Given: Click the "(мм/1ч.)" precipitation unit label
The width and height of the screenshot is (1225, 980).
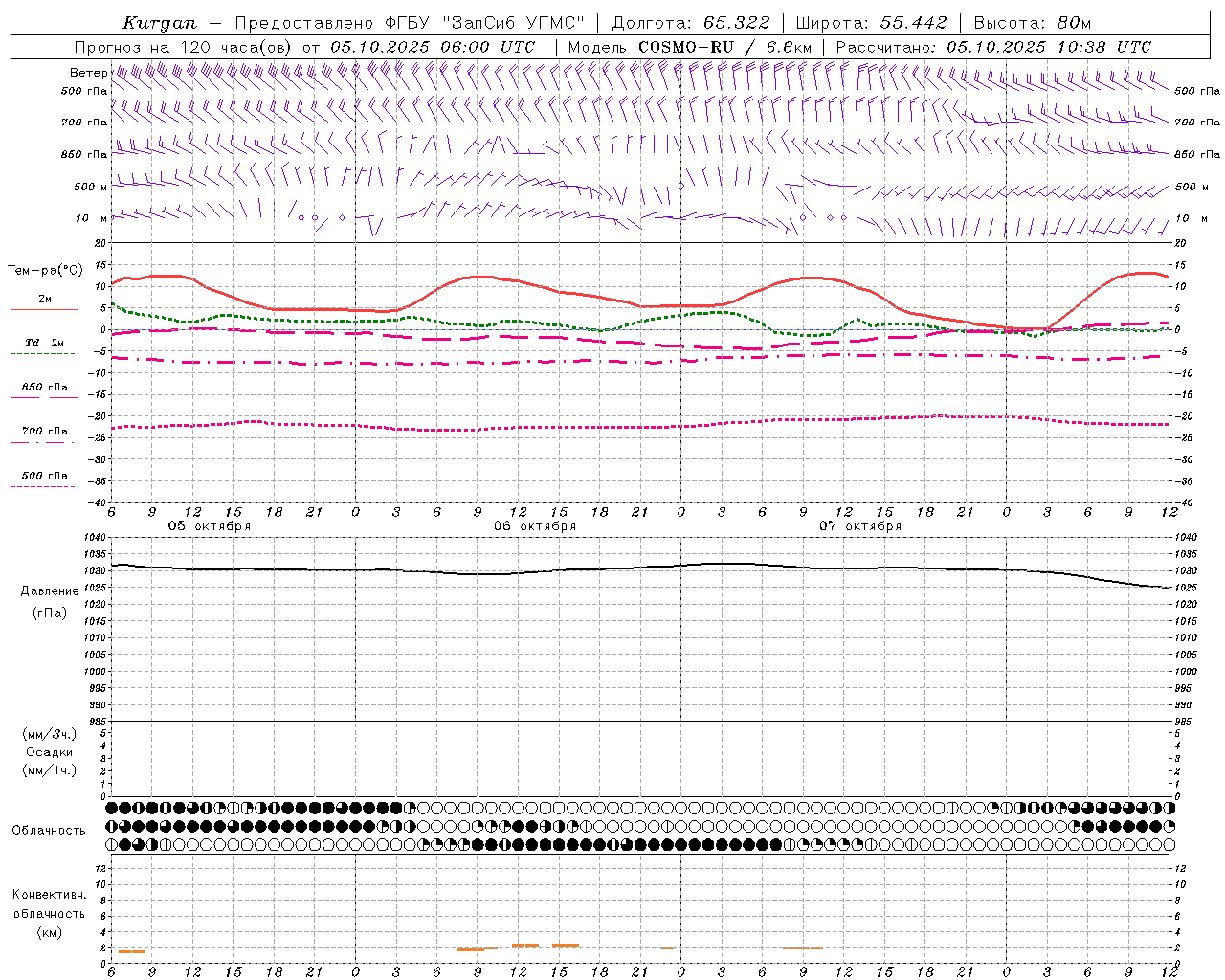Looking at the screenshot, I should coord(50,770).
